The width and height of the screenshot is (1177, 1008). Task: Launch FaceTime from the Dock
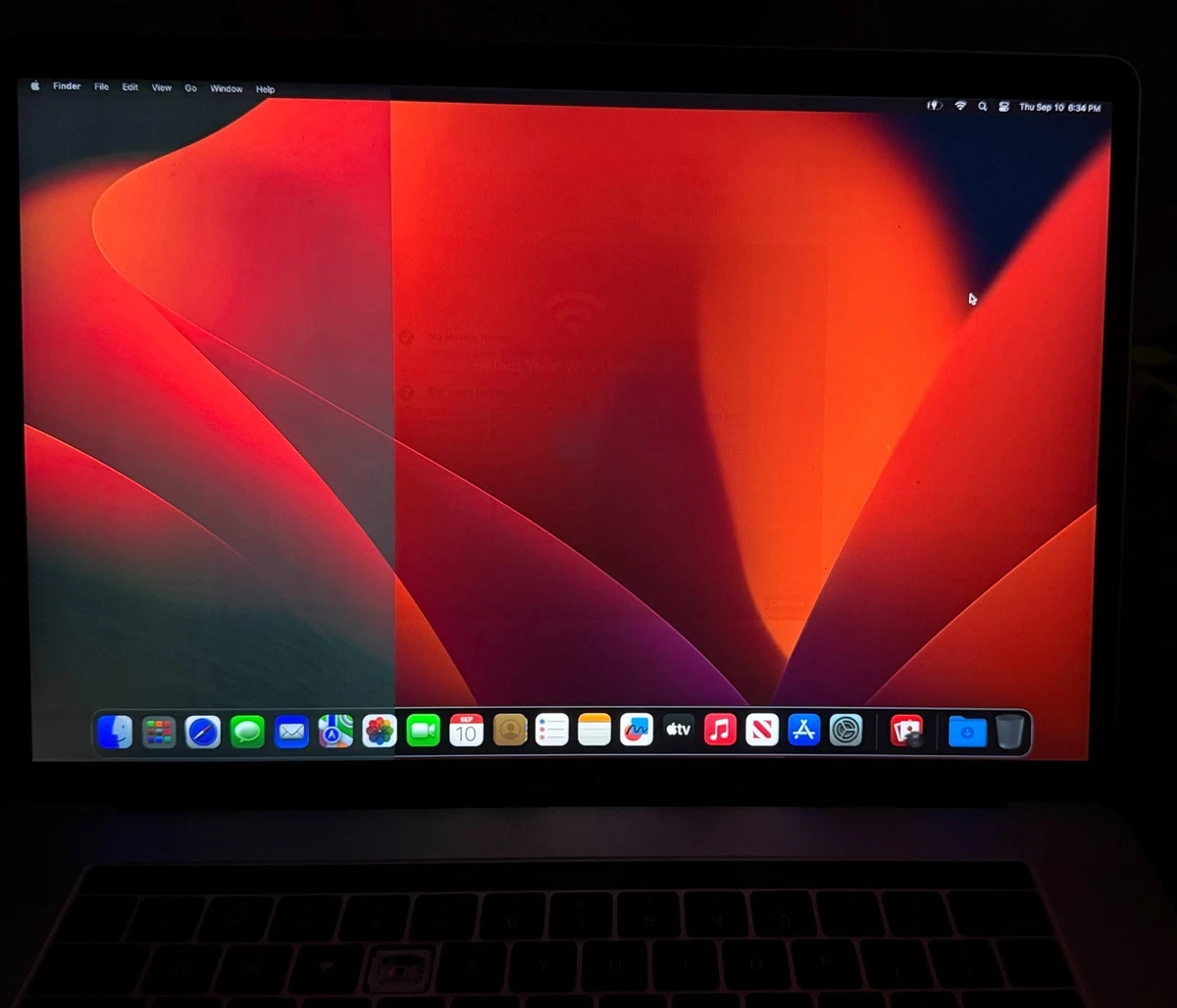(423, 731)
